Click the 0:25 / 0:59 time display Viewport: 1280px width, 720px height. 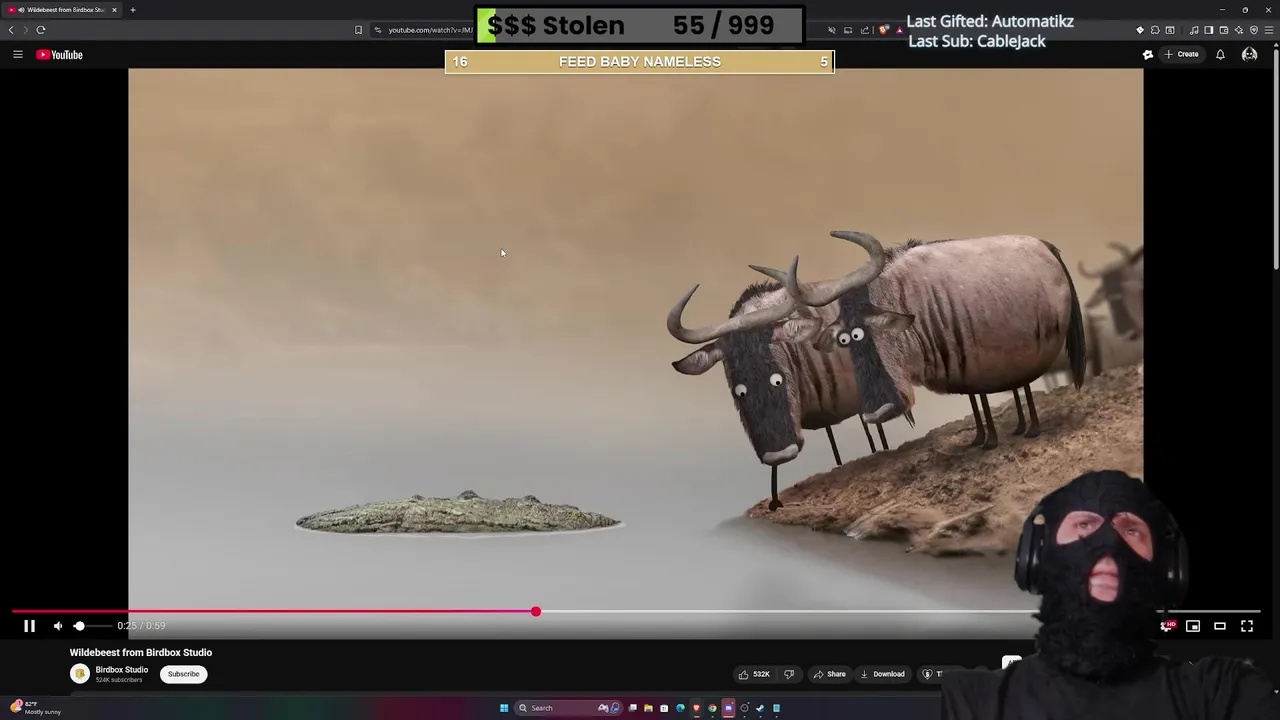tap(141, 626)
